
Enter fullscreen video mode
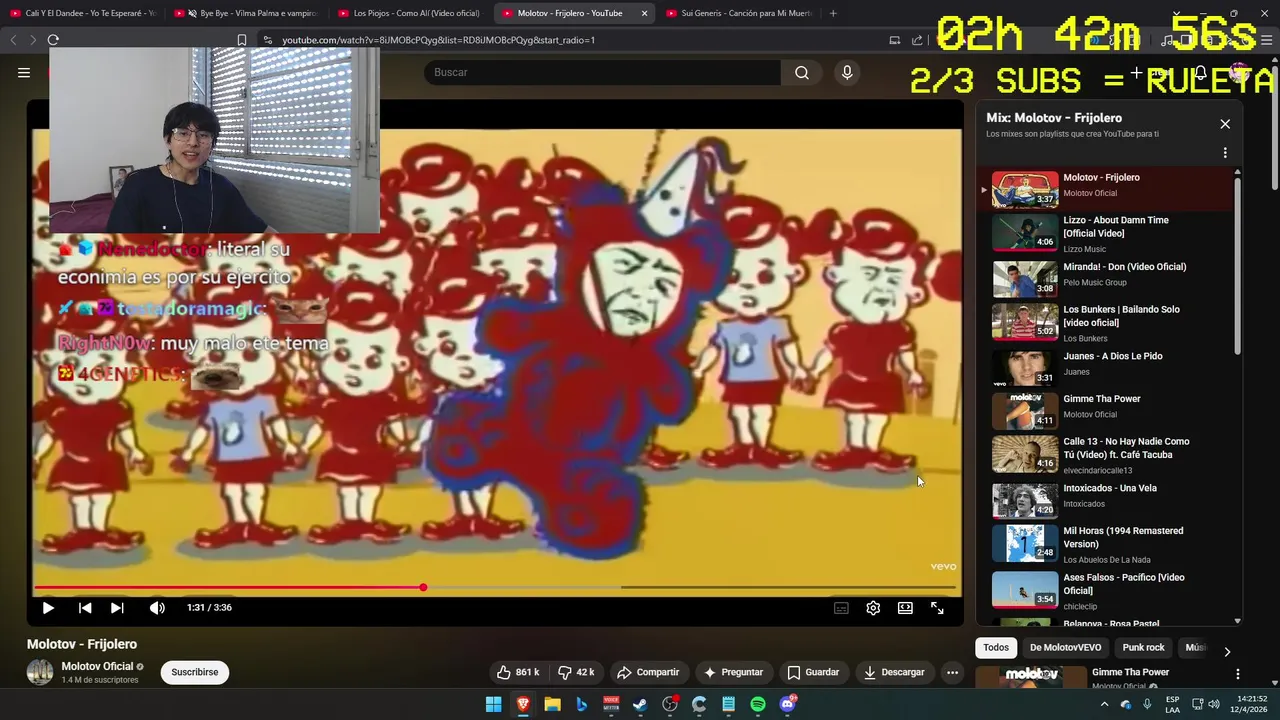[x=937, y=608]
